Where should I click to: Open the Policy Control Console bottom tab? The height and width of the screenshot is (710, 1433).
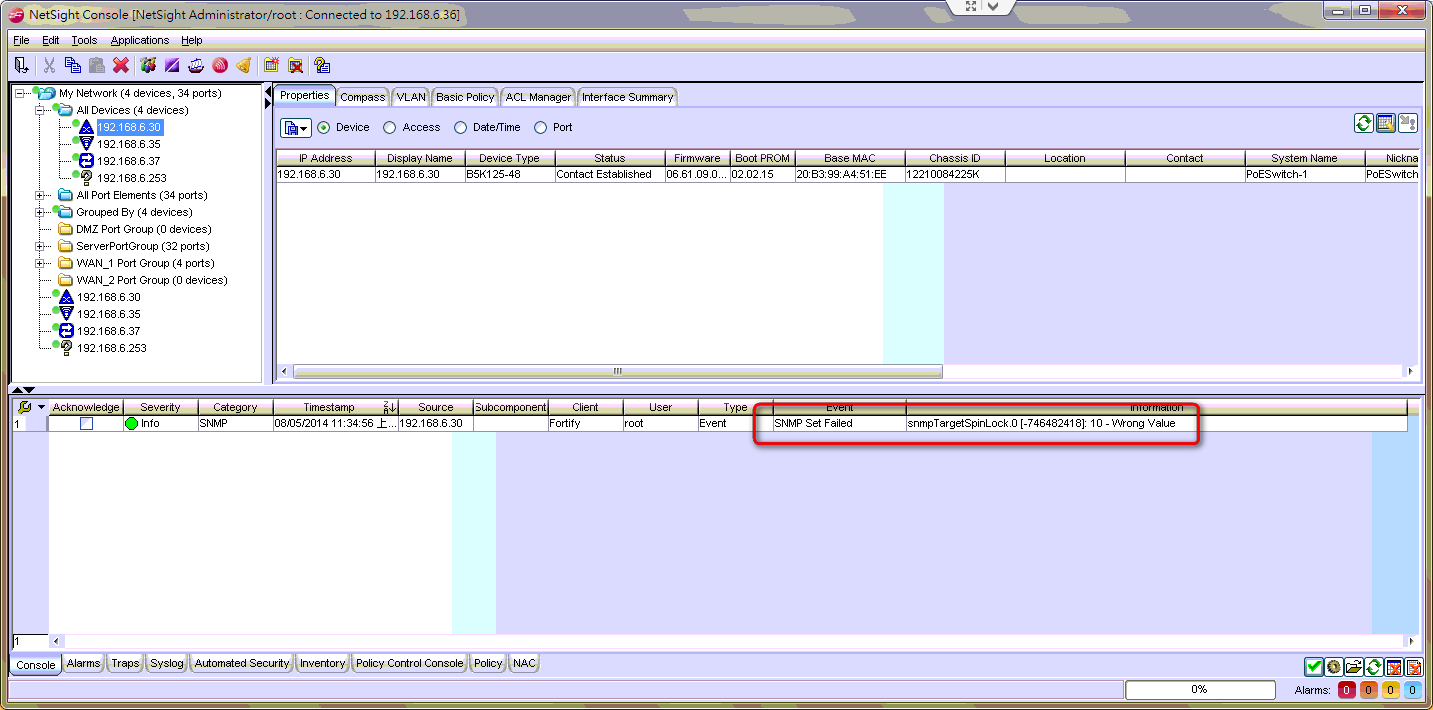coord(410,663)
